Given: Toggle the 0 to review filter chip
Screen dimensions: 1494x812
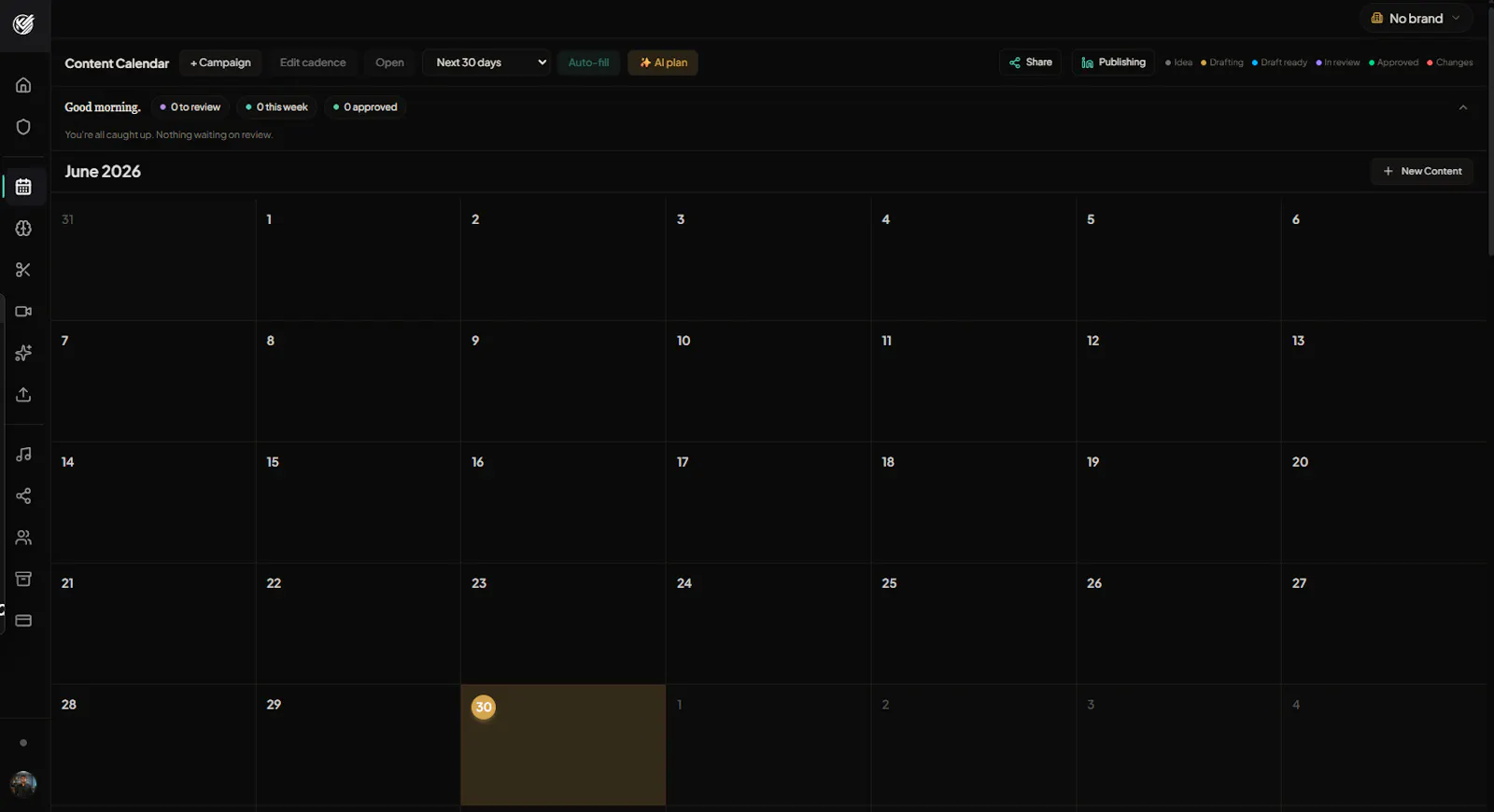Looking at the screenshot, I should (190, 107).
